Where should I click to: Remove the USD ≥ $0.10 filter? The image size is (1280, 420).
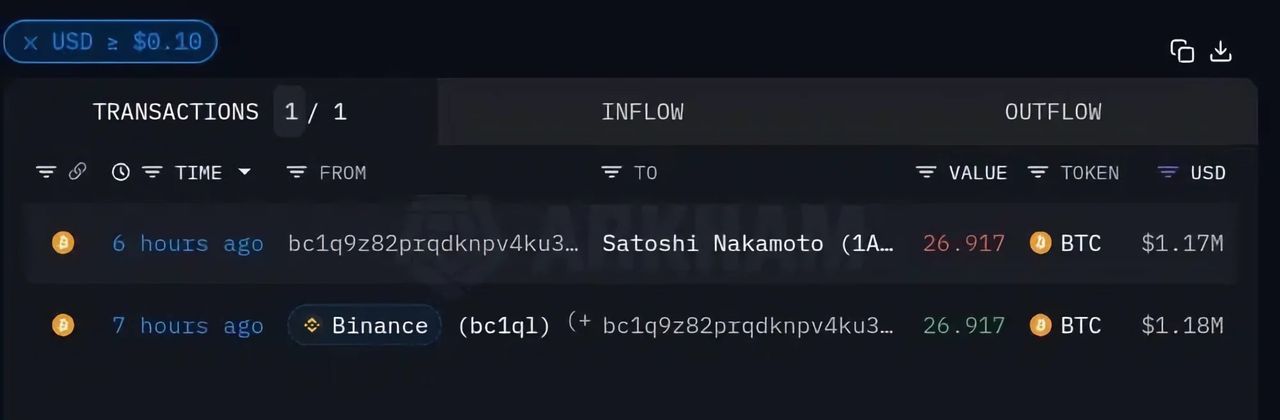[x=31, y=42]
